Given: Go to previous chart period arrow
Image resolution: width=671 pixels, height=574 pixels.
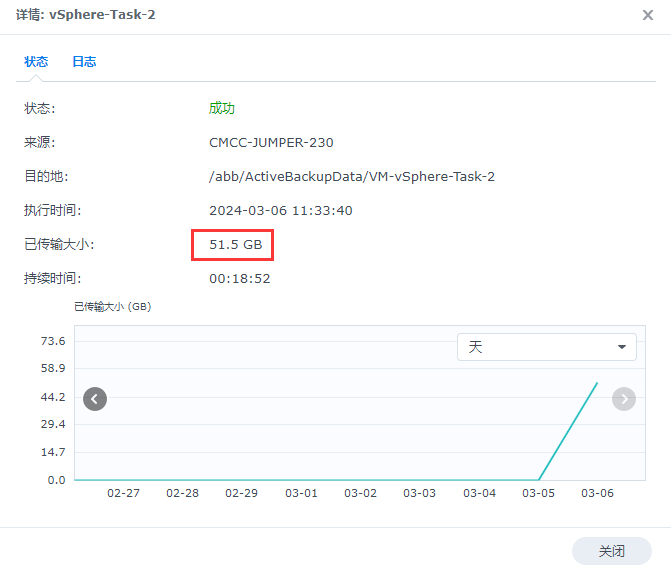Looking at the screenshot, I should pyautogui.click(x=95, y=399).
